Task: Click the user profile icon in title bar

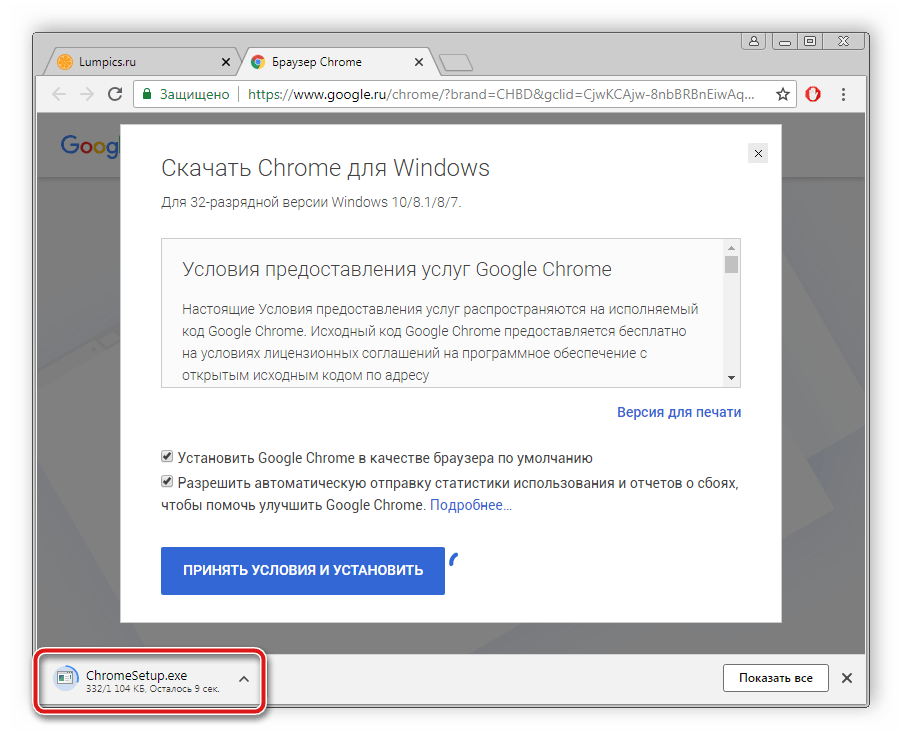Action: pos(754,41)
